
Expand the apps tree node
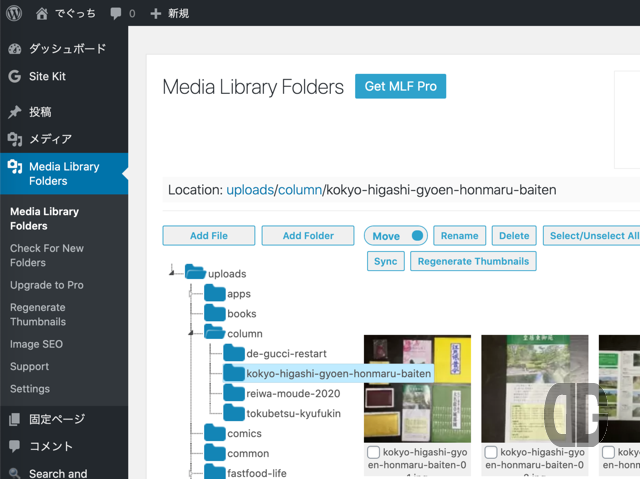[x=191, y=294]
